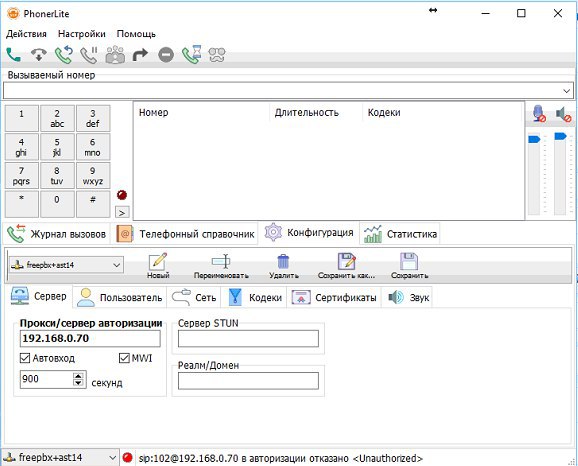Switch to the Журнал вызовов tab
This screenshot has width=578, height=466.
point(57,234)
